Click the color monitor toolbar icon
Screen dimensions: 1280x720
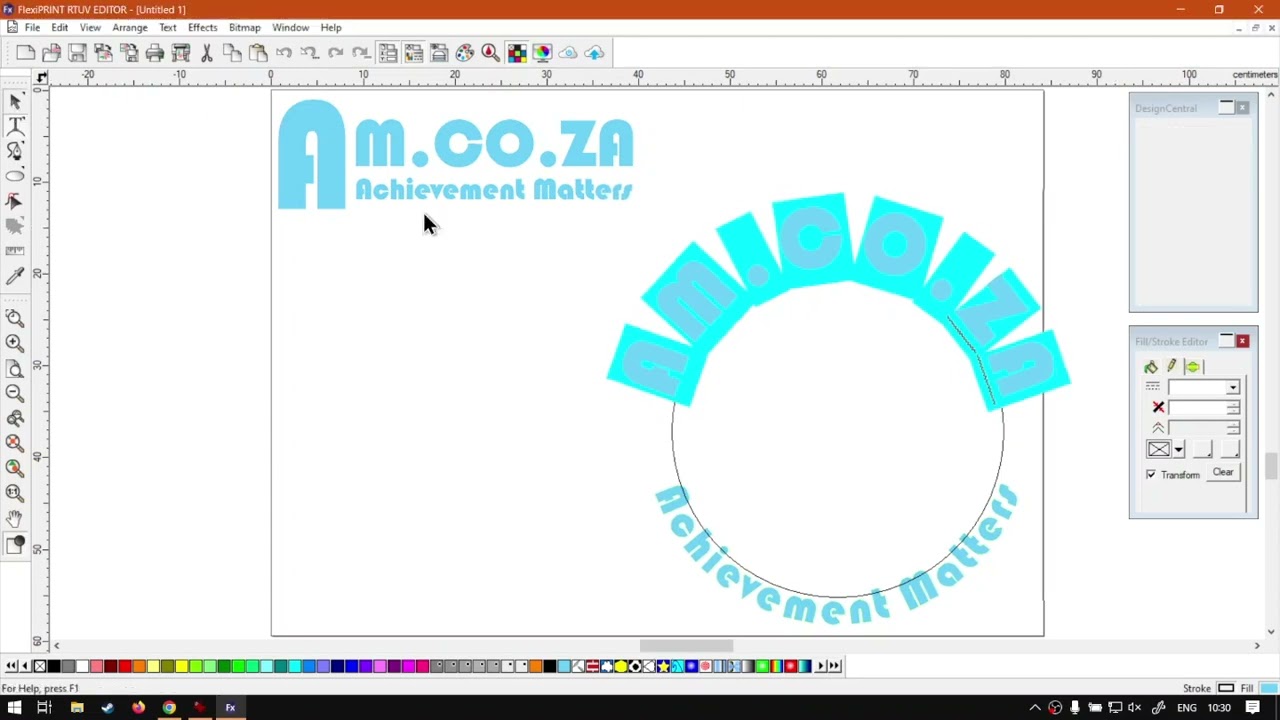tap(542, 53)
